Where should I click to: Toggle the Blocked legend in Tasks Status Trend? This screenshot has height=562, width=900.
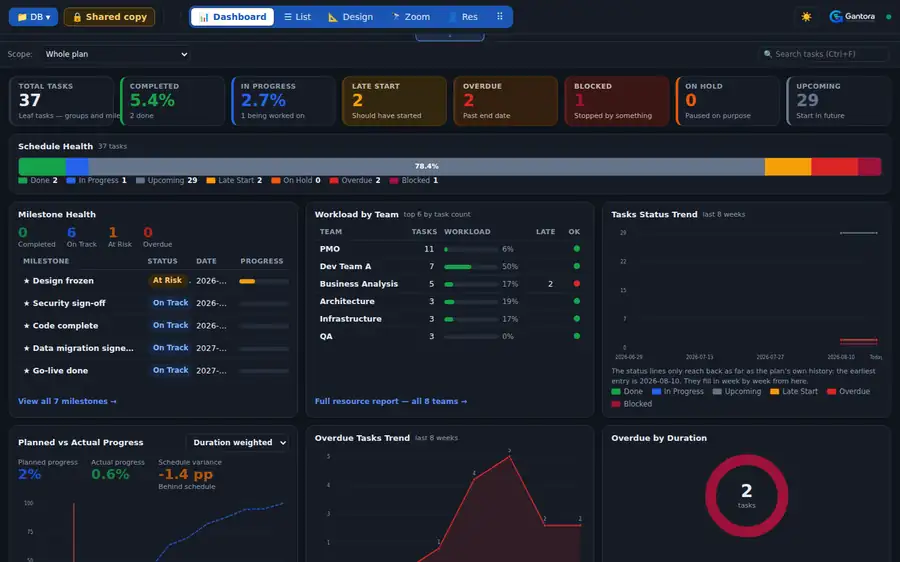(x=631, y=404)
